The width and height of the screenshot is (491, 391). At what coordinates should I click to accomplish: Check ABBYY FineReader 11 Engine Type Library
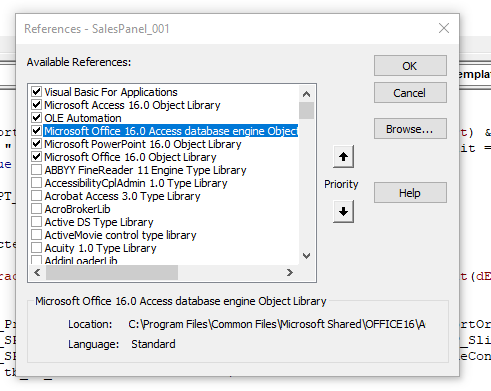tap(36, 170)
